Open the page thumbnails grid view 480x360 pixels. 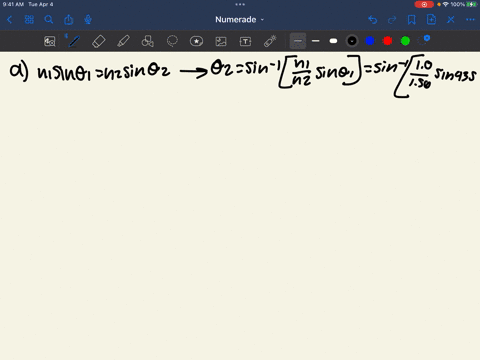(x=29, y=20)
